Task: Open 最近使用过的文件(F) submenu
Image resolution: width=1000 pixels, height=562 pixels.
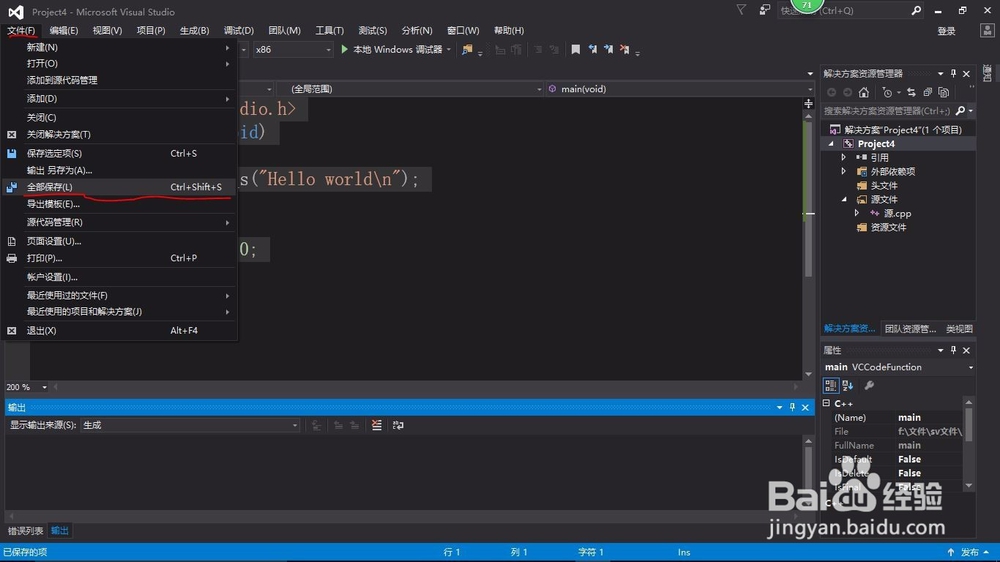Action: pyautogui.click(x=119, y=295)
